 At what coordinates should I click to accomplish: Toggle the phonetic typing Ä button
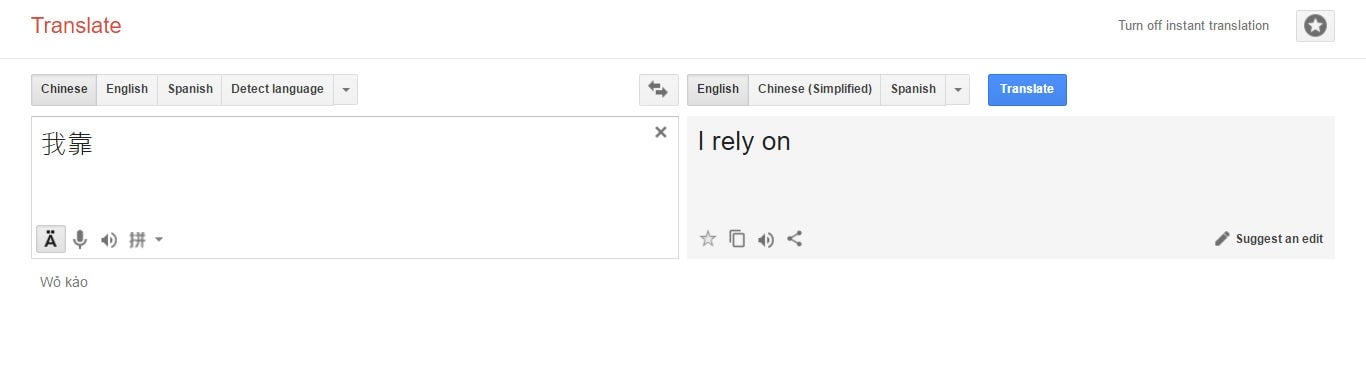51,239
